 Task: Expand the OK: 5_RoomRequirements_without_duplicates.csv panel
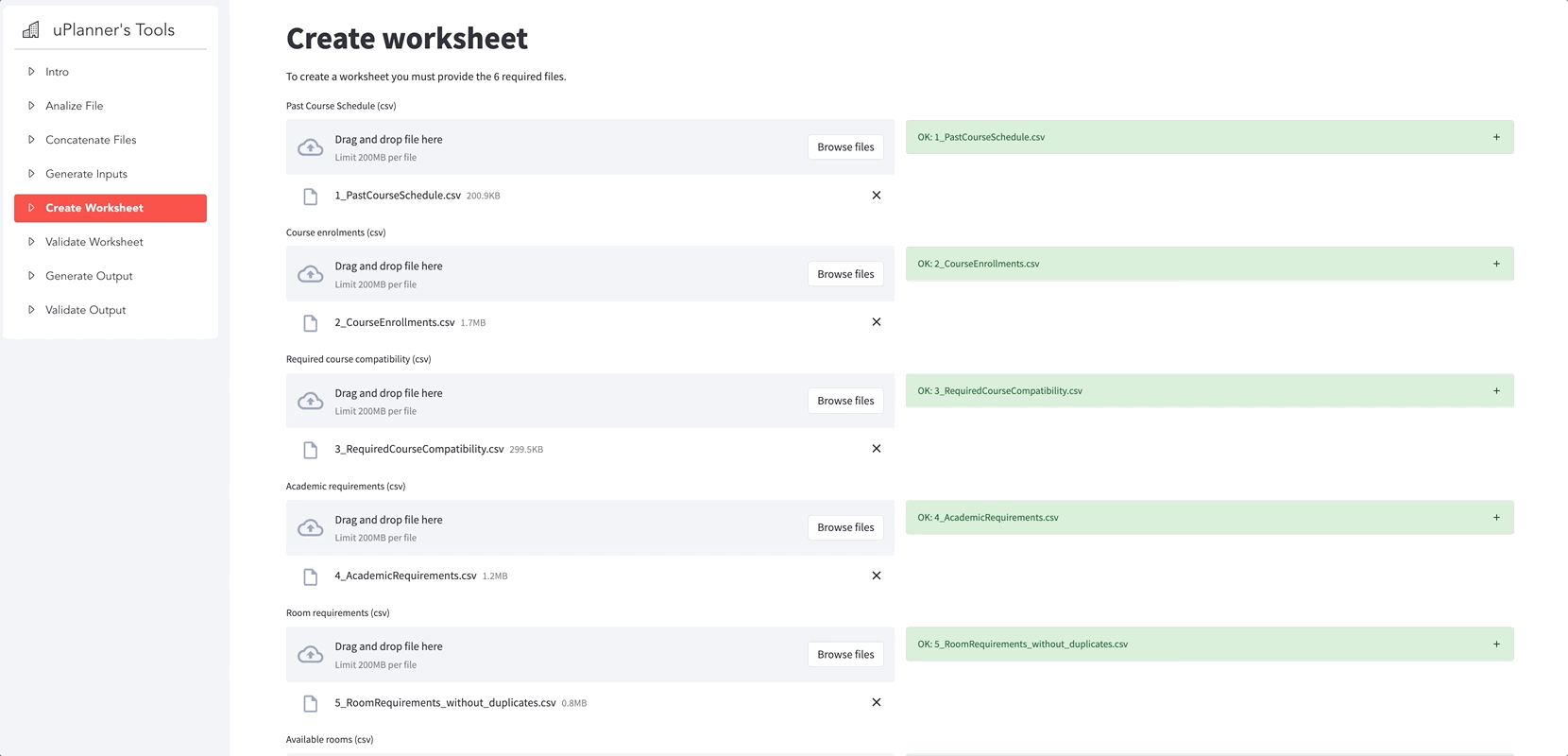tap(1495, 644)
